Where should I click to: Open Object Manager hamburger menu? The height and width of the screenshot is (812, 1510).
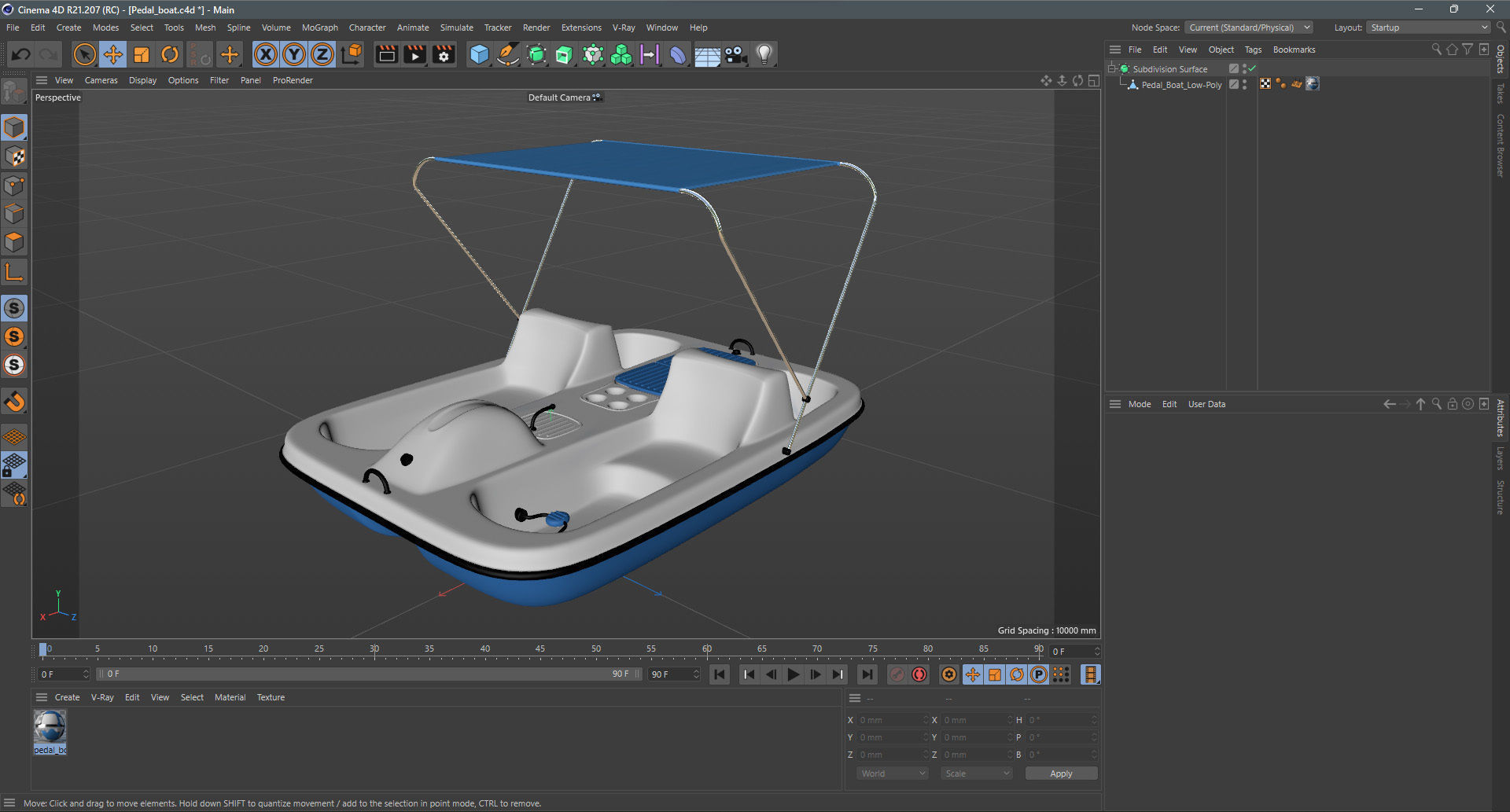(1114, 50)
